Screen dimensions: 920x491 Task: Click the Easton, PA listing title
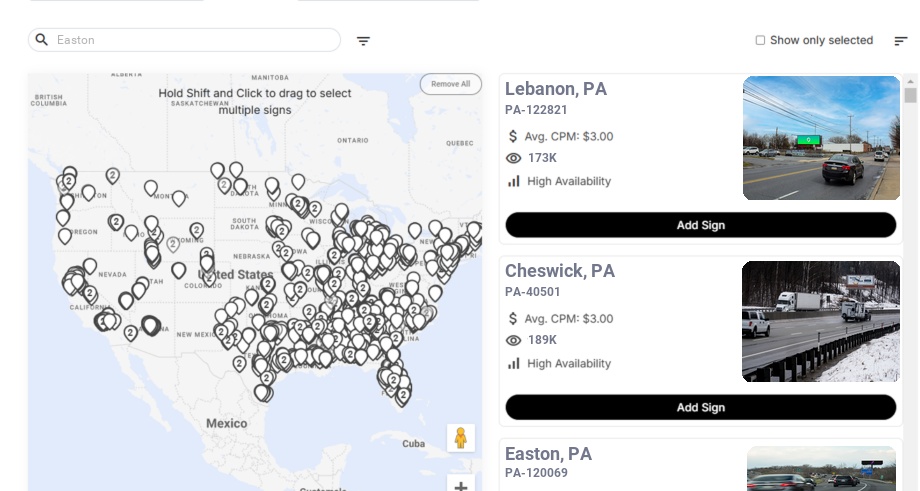click(548, 454)
